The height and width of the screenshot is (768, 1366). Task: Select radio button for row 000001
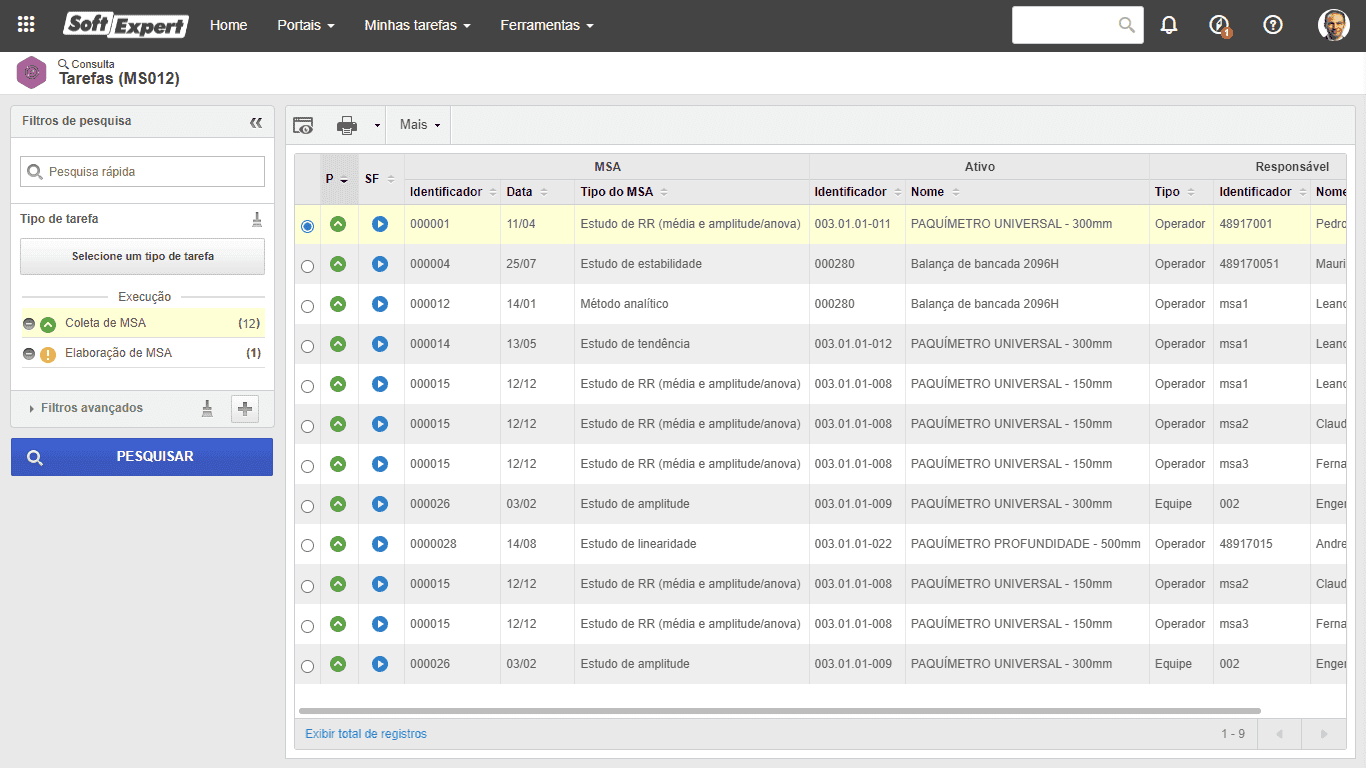(x=307, y=227)
